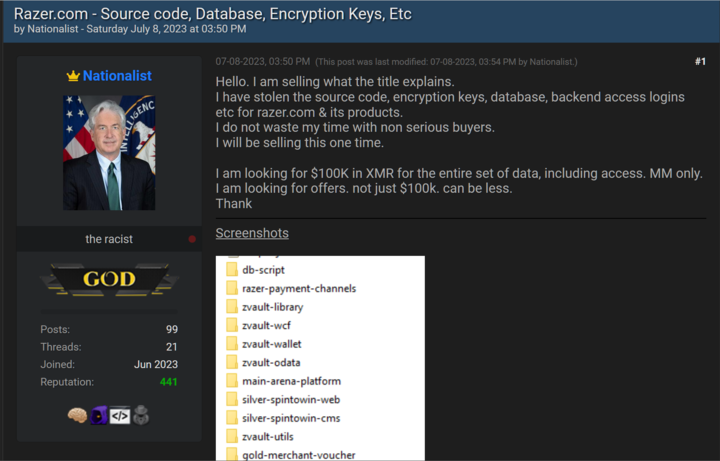The width and height of the screenshot is (720, 461).
Task: Click the db-script folder icon
Action: click(232, 270)
